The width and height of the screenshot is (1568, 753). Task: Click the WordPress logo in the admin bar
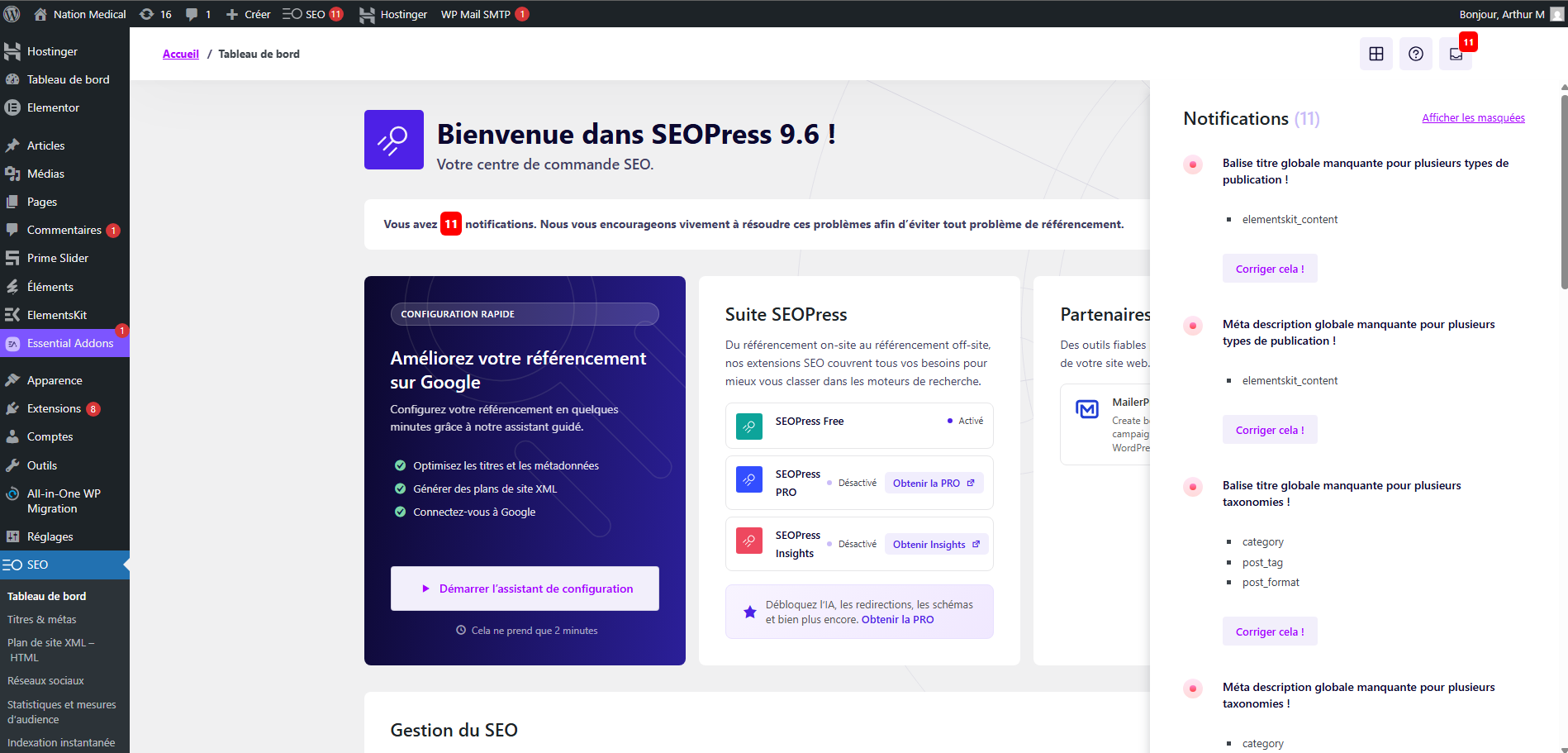coord(12,13)
